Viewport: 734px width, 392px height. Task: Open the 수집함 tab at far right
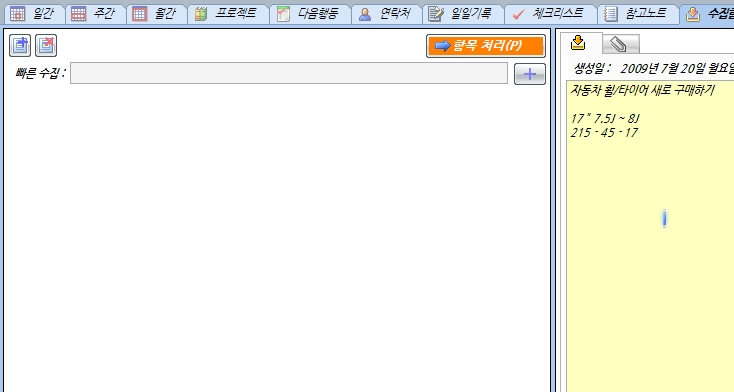click(708, 14)
